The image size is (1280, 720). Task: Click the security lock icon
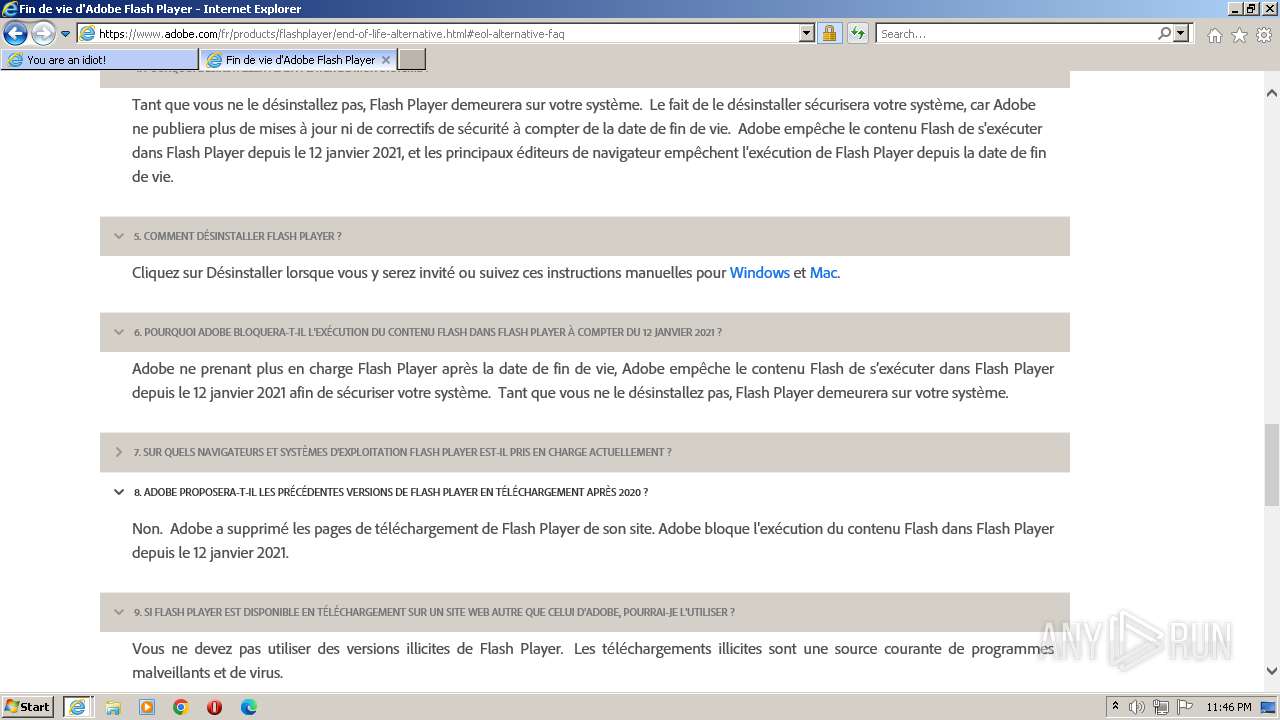click(x=829, y=33)
